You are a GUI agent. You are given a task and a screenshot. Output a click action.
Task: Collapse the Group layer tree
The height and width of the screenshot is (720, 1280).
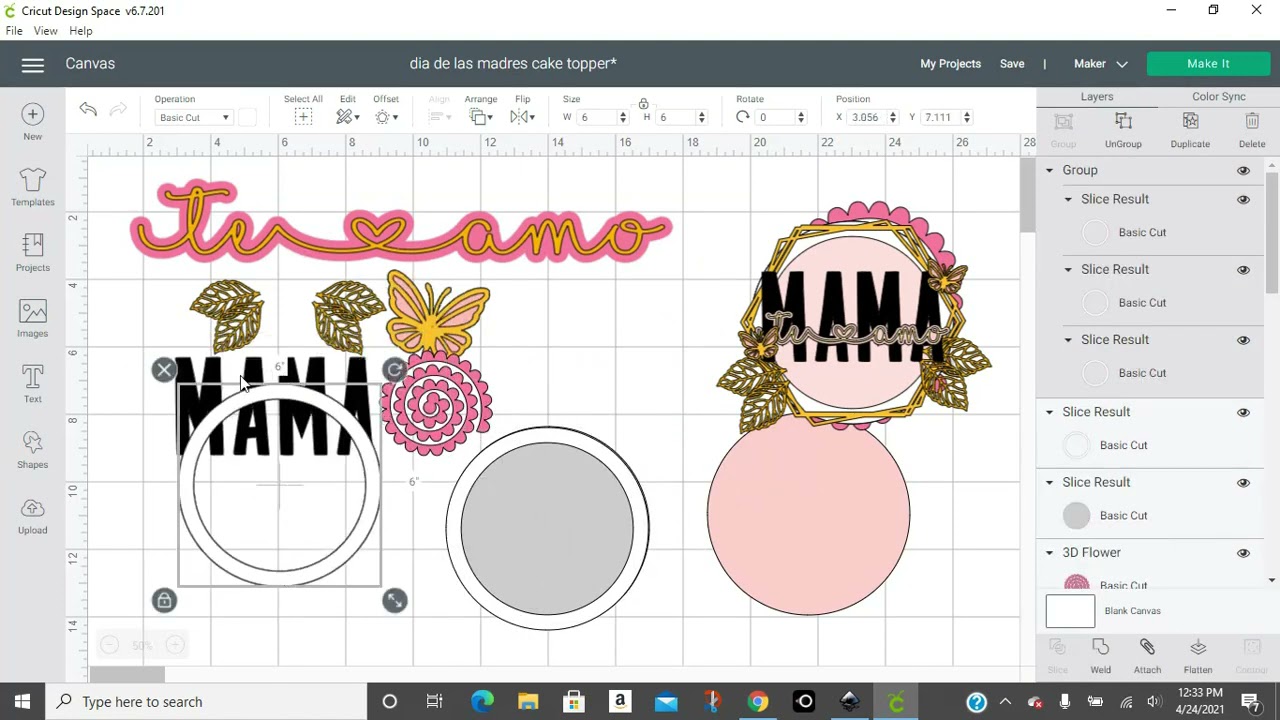[1049, 170]
